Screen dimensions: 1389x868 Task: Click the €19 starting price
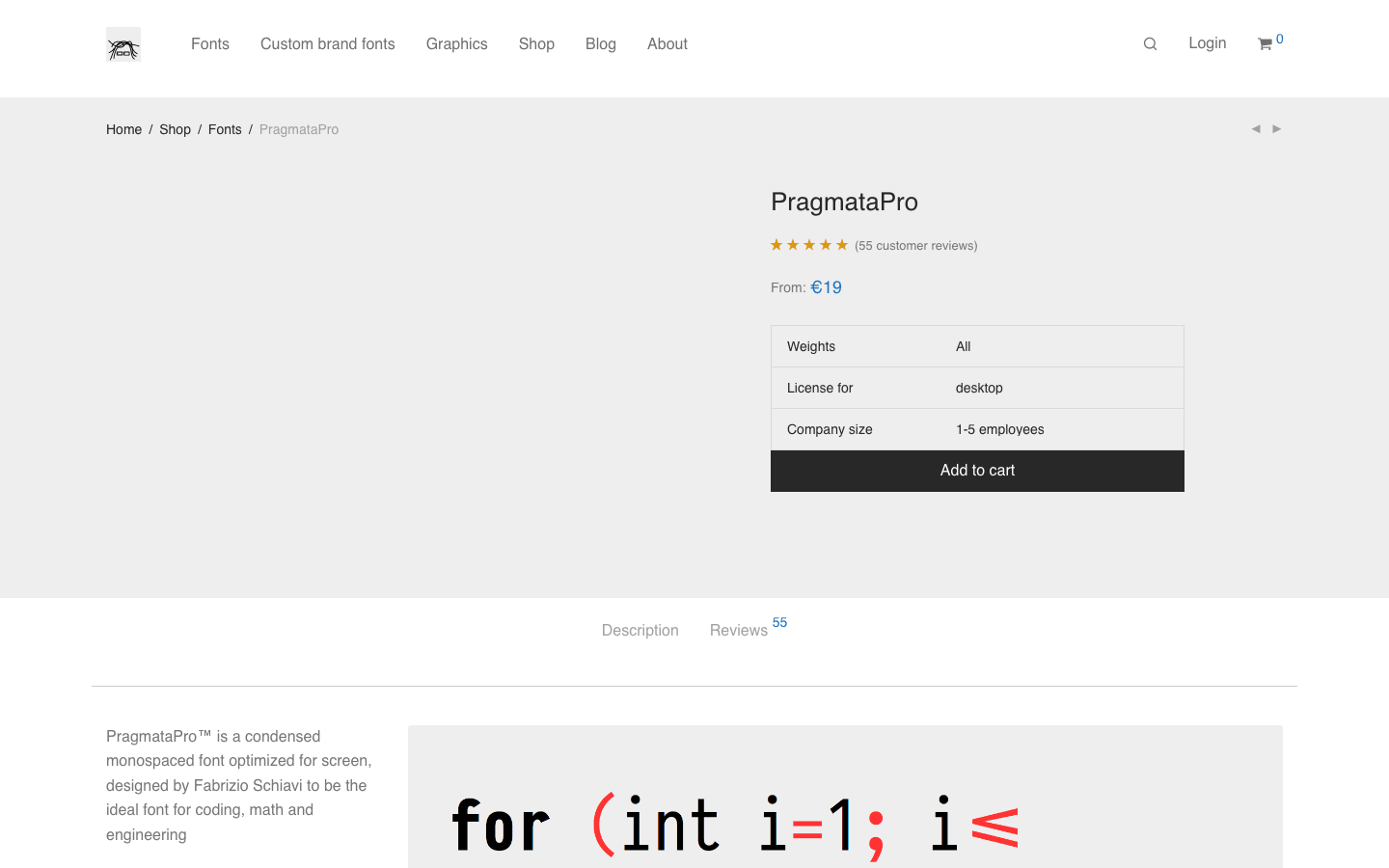tap(827, 286)
